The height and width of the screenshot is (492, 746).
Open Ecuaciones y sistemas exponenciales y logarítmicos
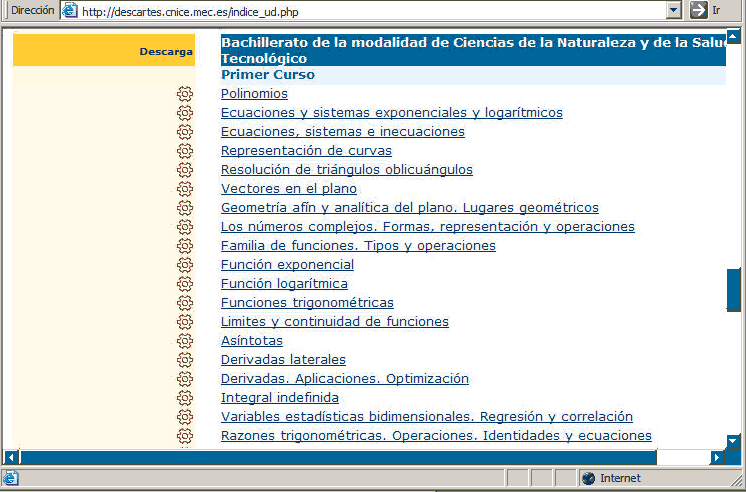click(392, 113)
